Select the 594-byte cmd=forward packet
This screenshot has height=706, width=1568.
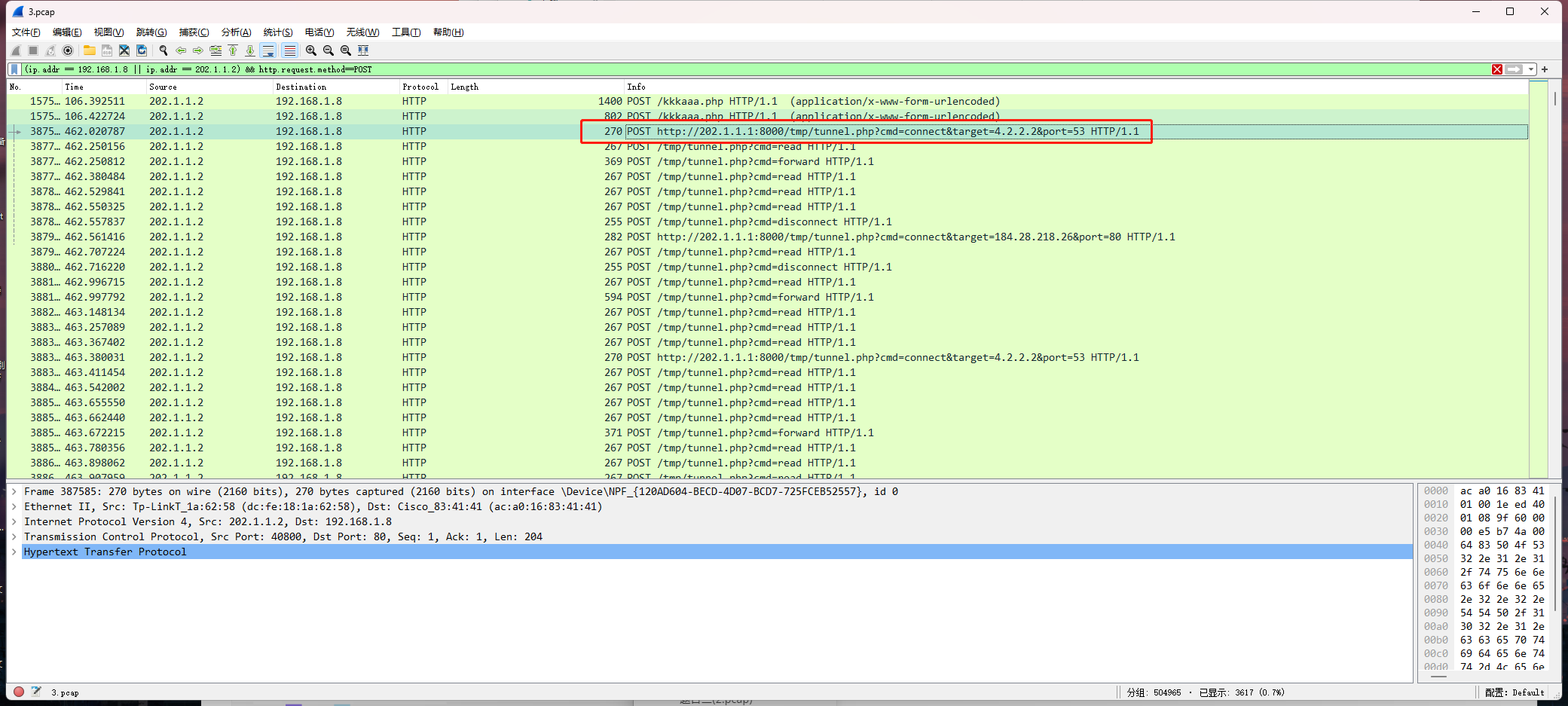[x=767, y=297]
